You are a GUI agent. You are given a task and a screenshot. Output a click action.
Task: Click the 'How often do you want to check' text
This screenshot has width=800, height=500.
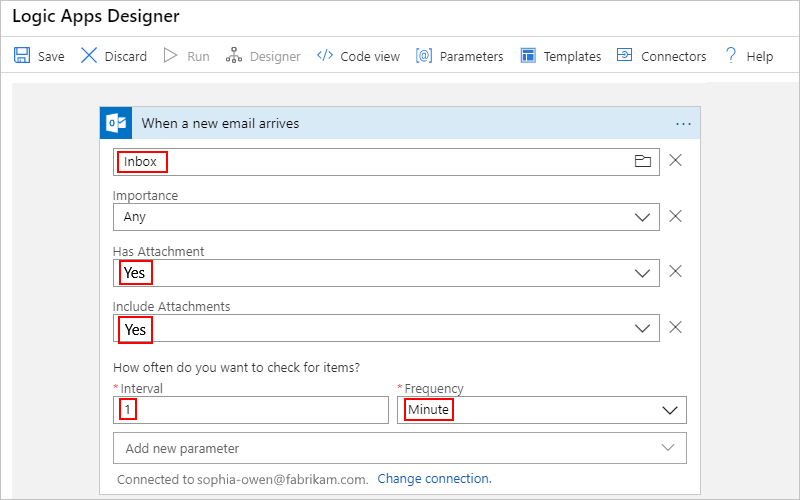click(x=236, y=367)
